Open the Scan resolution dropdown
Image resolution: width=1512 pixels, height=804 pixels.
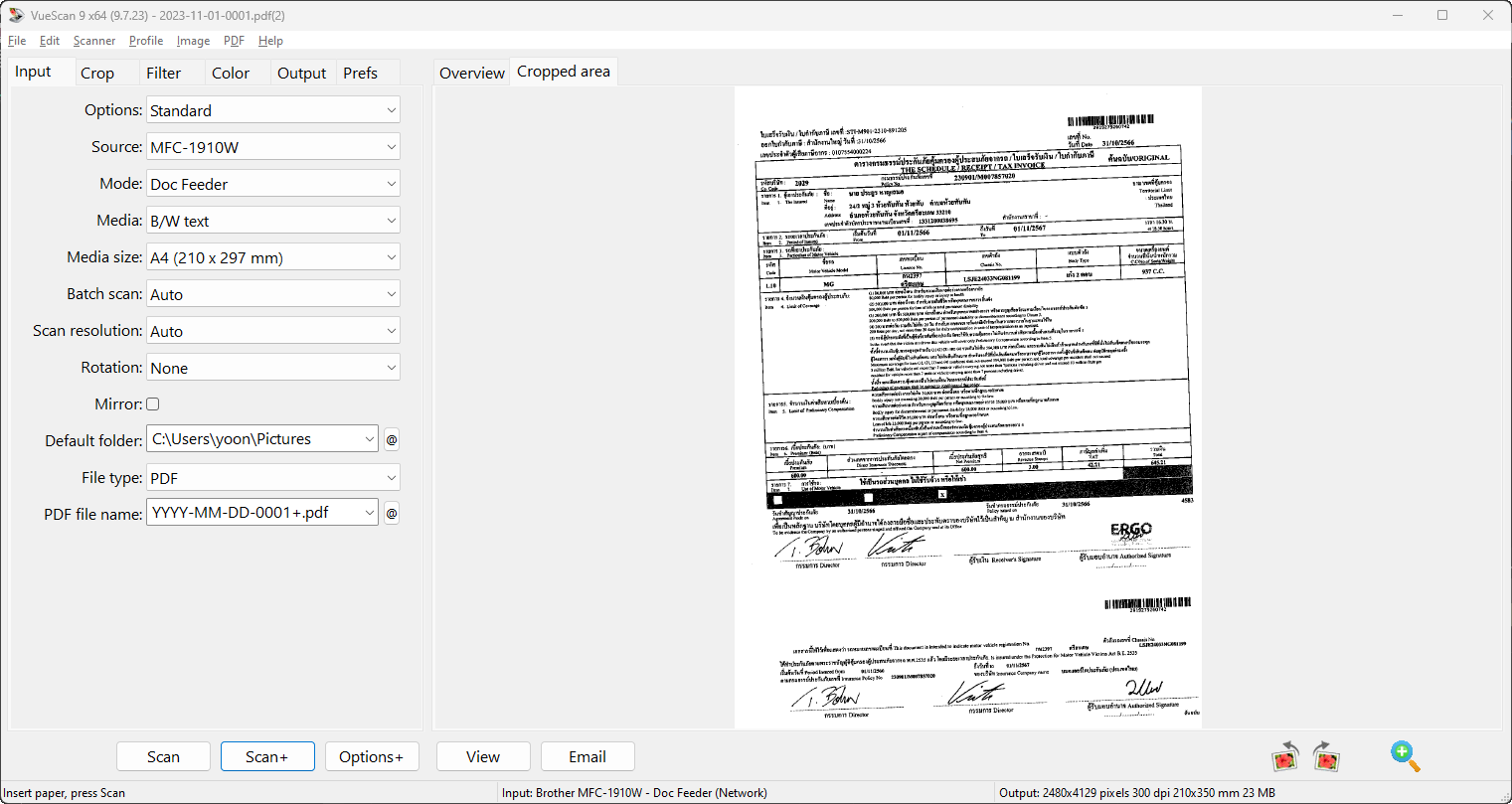273,331
